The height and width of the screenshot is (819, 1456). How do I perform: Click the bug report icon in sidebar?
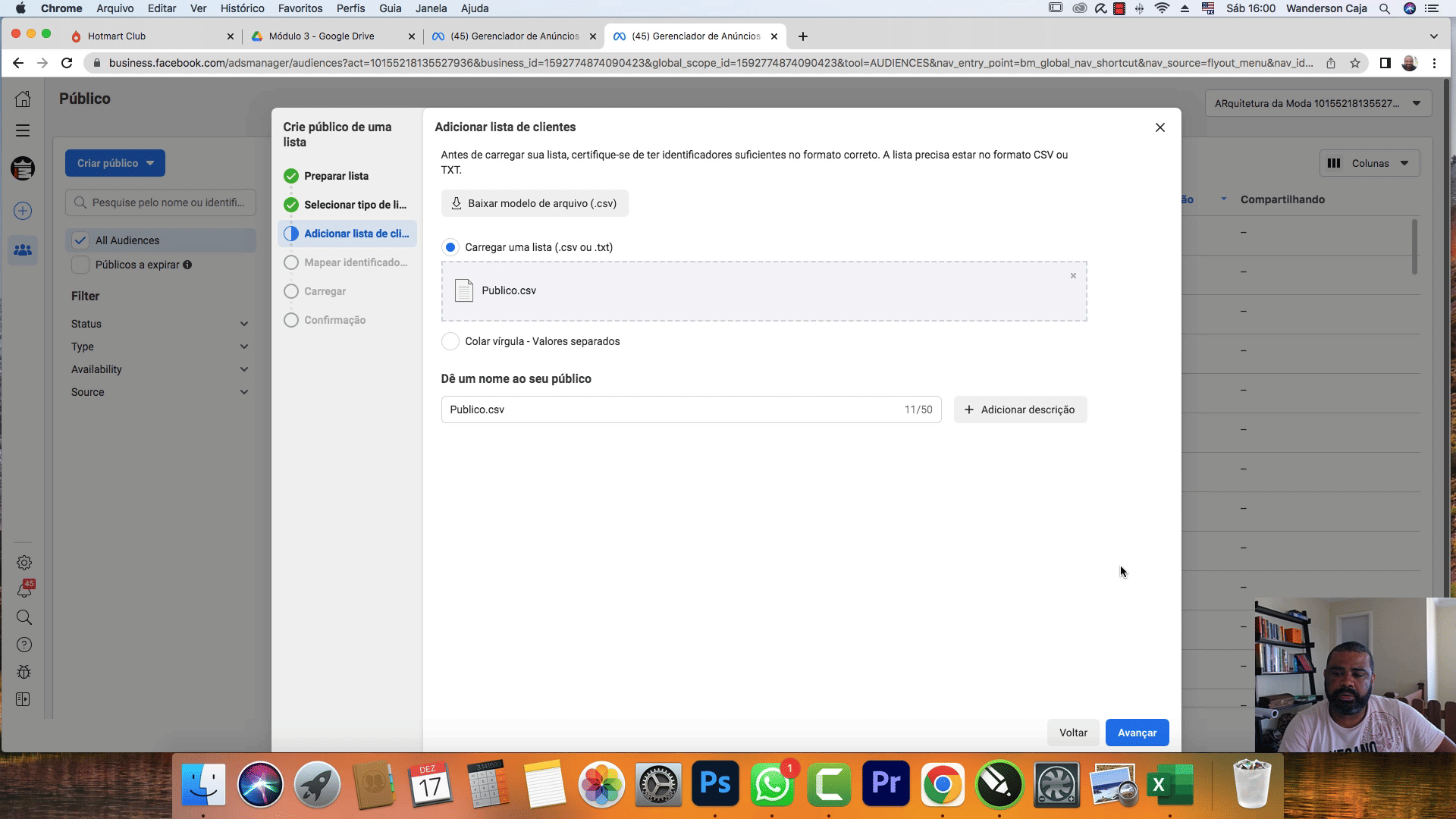click(24, 672)
